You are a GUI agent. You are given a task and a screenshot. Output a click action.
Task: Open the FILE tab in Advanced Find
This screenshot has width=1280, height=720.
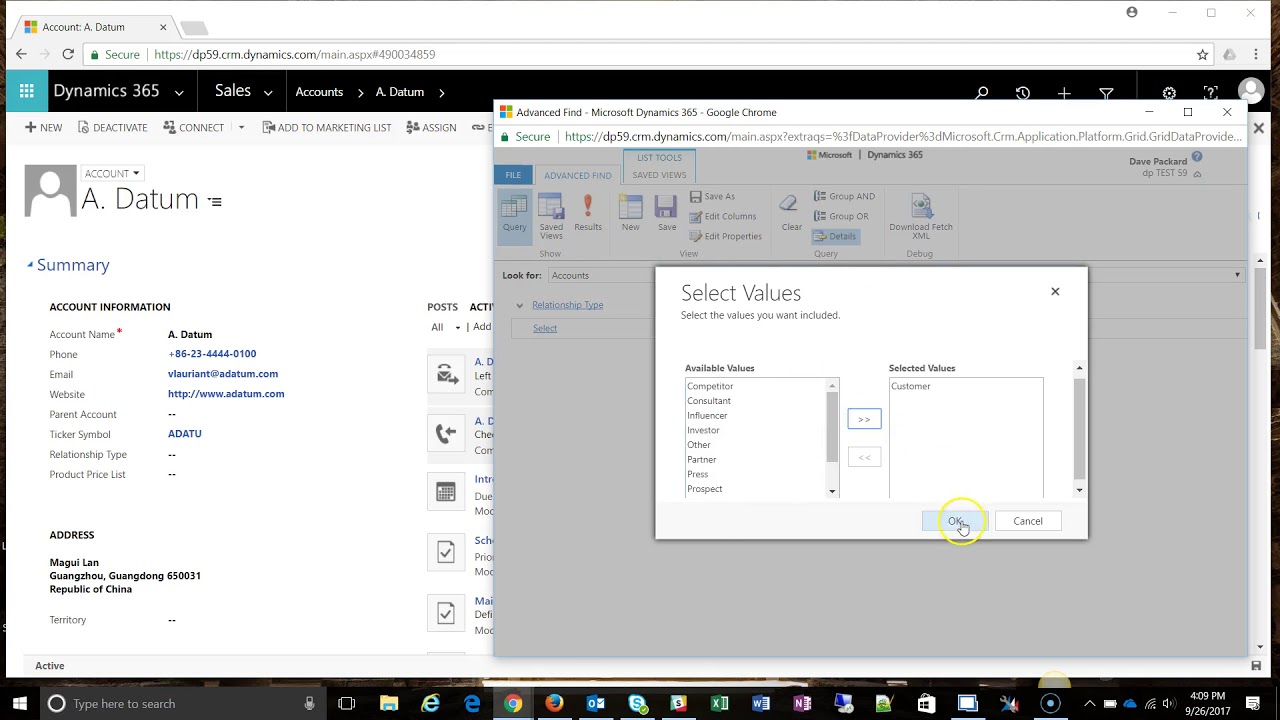[x=512, y=175]
